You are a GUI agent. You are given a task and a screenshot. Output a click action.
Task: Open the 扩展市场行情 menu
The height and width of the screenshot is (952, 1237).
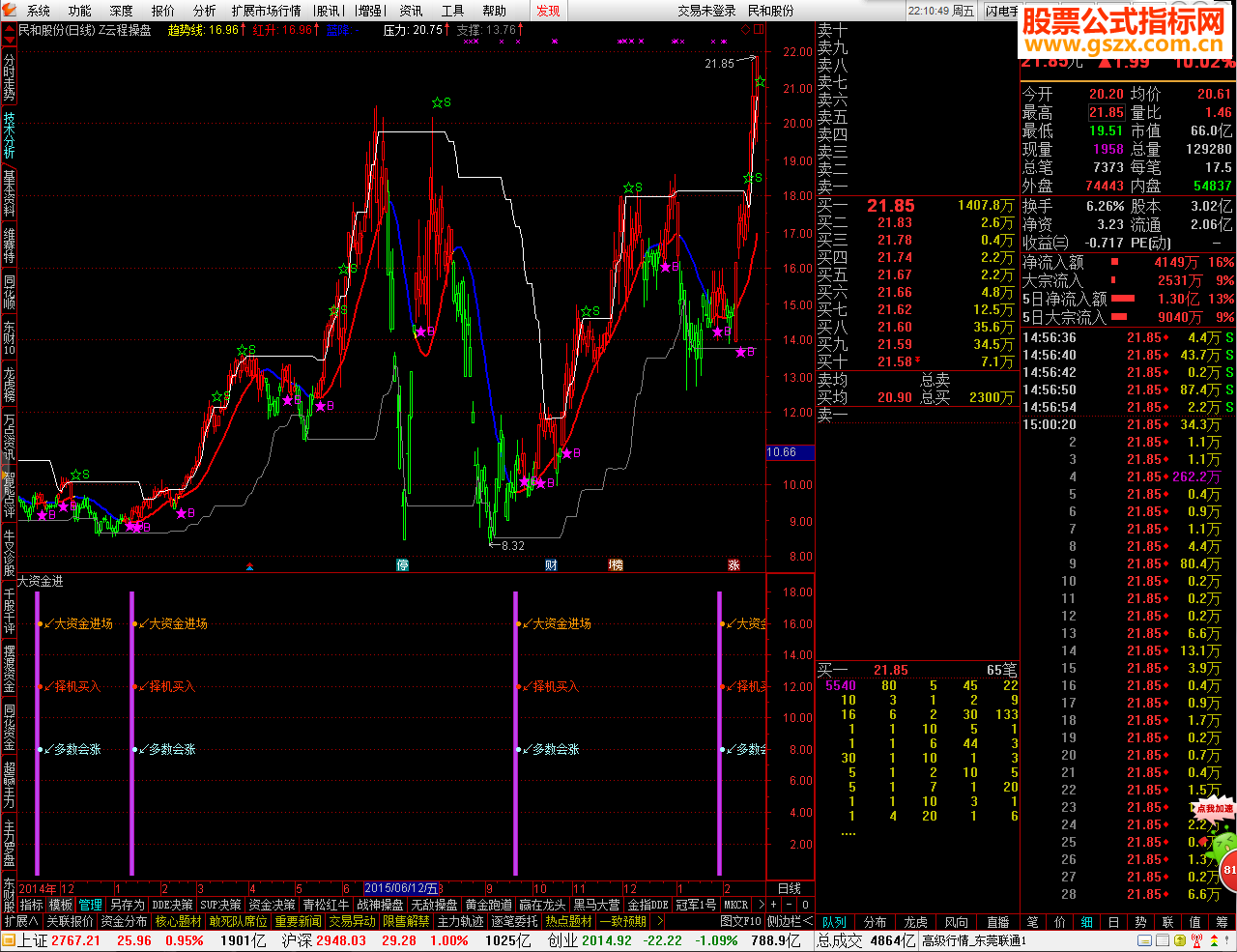[267, 11]
